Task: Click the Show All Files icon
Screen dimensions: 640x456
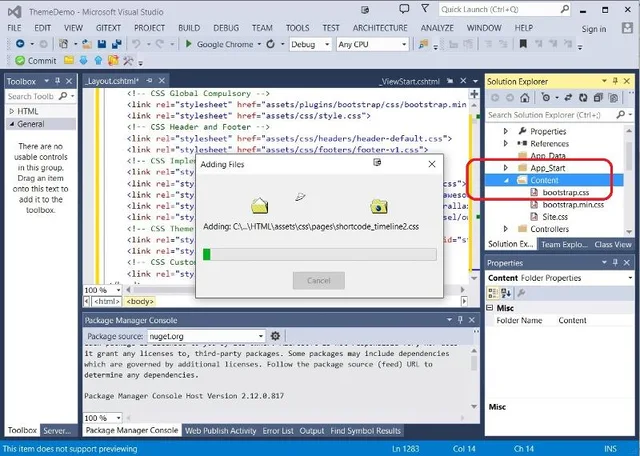Action: coord(613,98)
